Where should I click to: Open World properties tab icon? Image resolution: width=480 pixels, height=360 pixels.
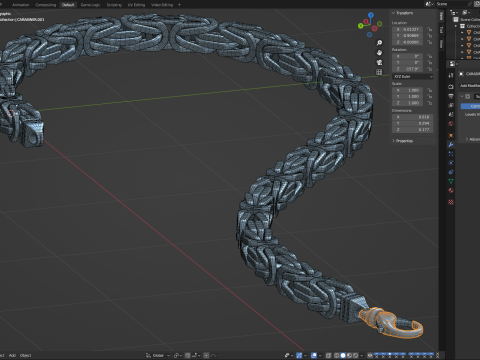pyautogui.click(x=451, y=124)
